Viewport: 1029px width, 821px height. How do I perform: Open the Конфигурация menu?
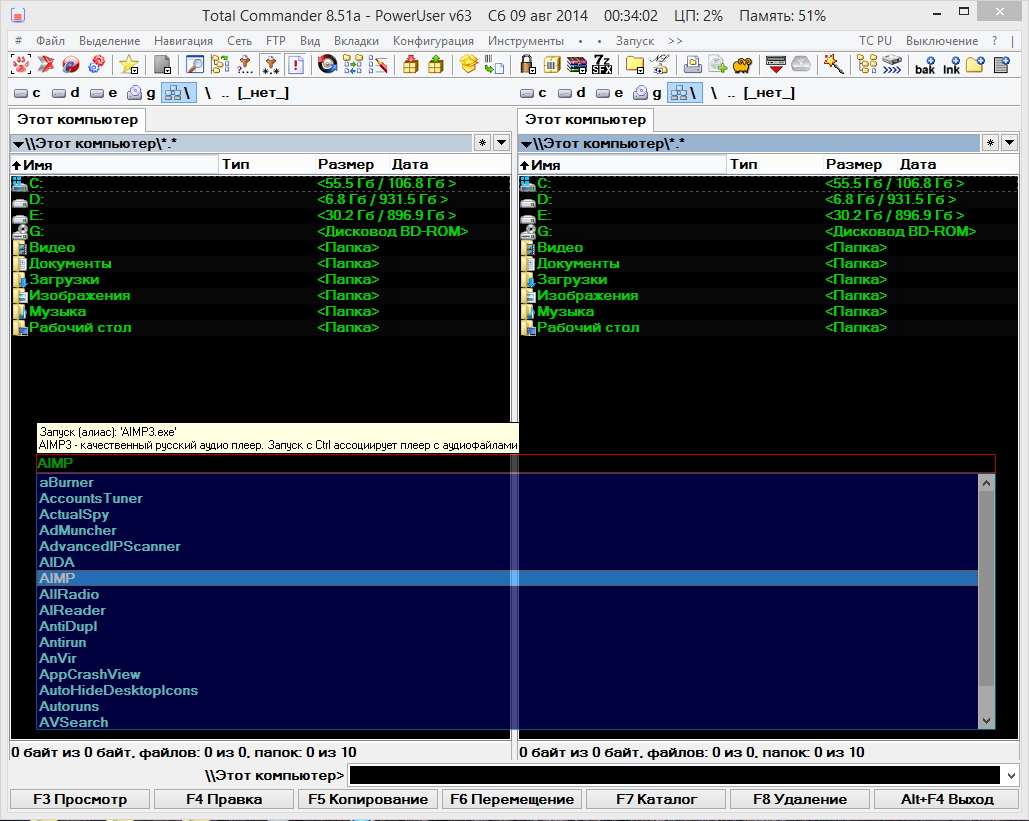click(x=433, y=41)
